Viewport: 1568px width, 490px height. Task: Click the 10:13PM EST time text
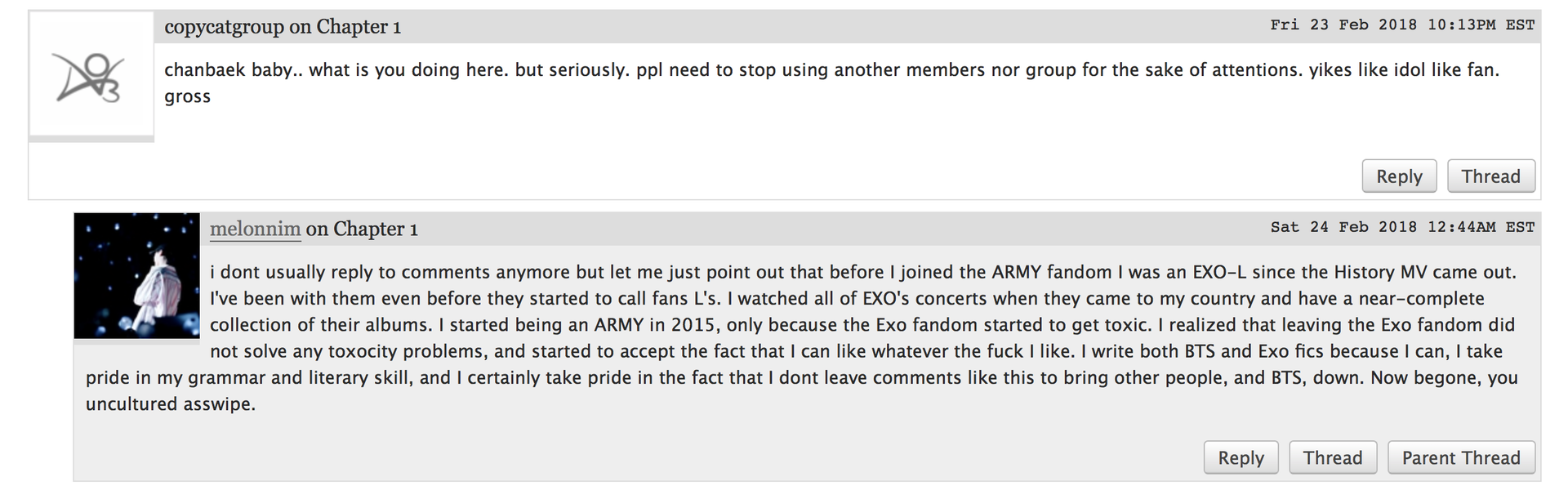click(x=1481, y=24)
